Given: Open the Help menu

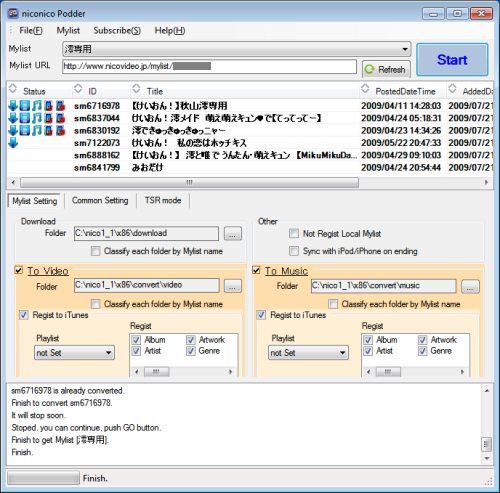Looking at the screenshot, I should 170,30.
